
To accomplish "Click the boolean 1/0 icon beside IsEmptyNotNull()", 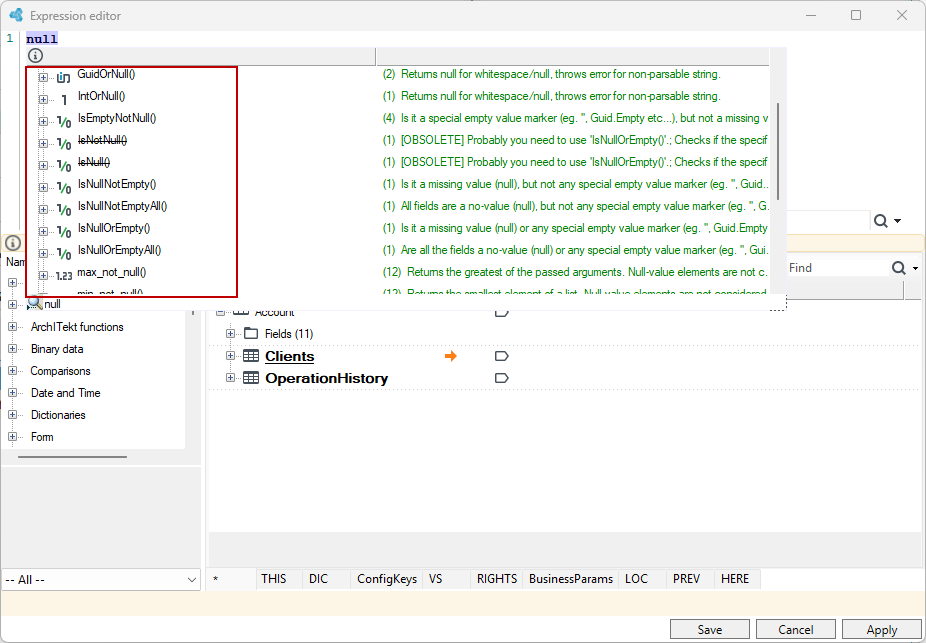I will click(64, 122).
